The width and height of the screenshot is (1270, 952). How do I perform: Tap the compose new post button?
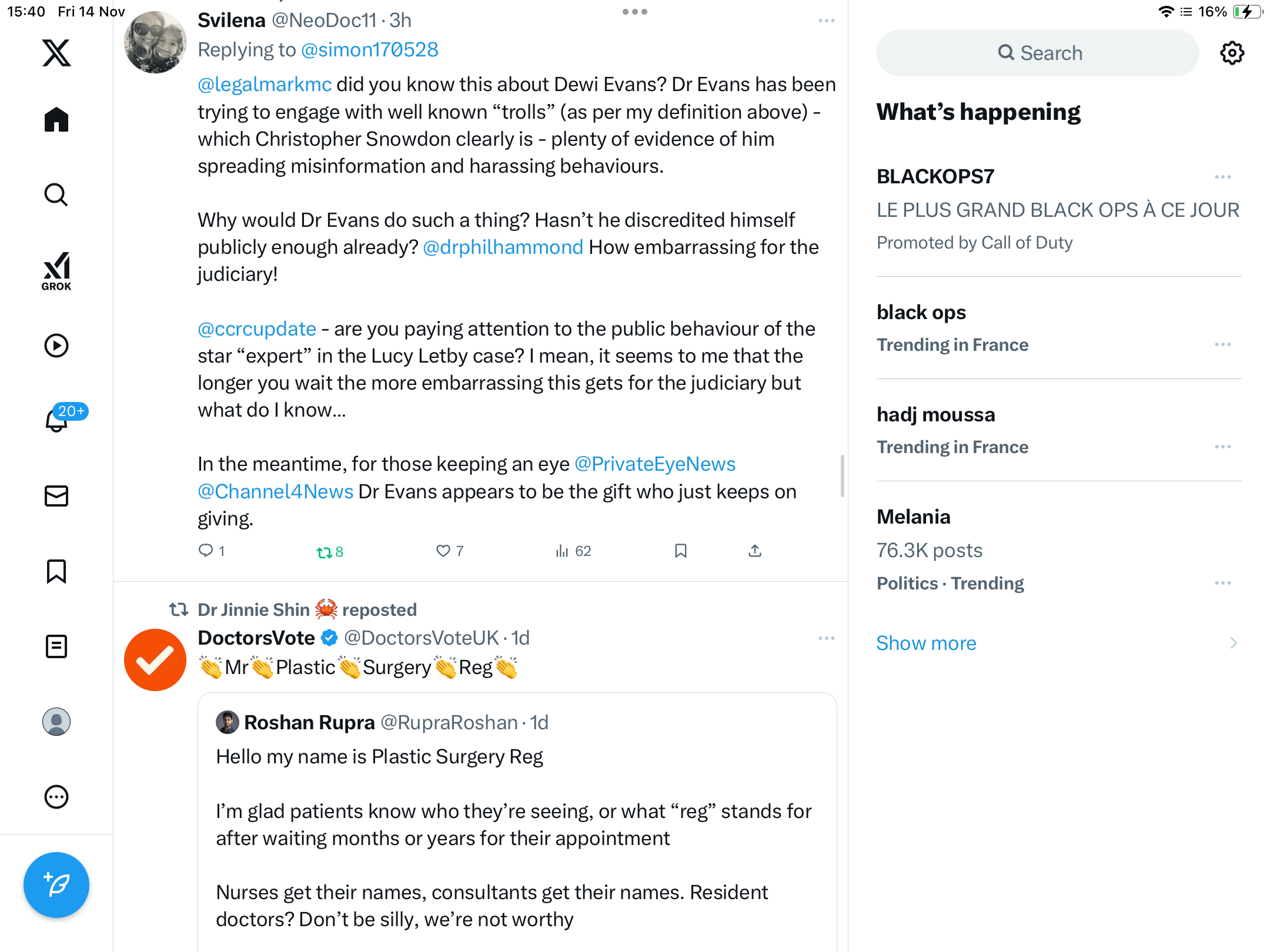56,884
